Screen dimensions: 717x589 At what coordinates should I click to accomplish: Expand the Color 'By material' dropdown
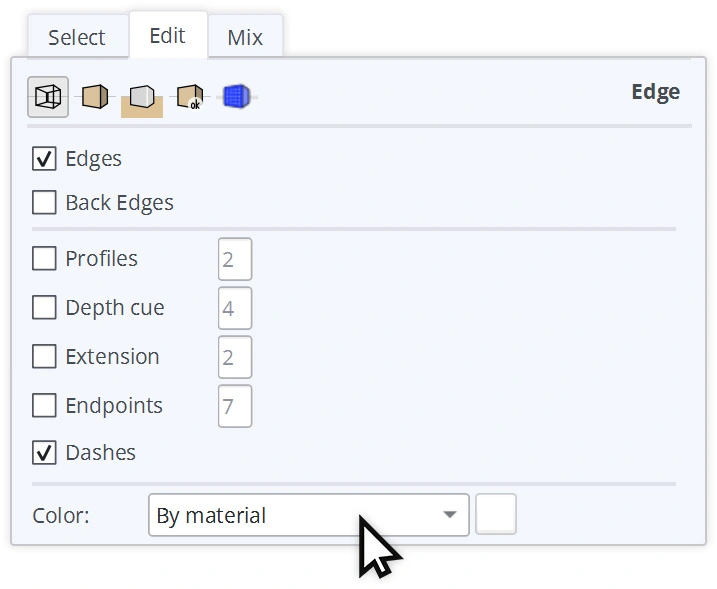[308, 516]
